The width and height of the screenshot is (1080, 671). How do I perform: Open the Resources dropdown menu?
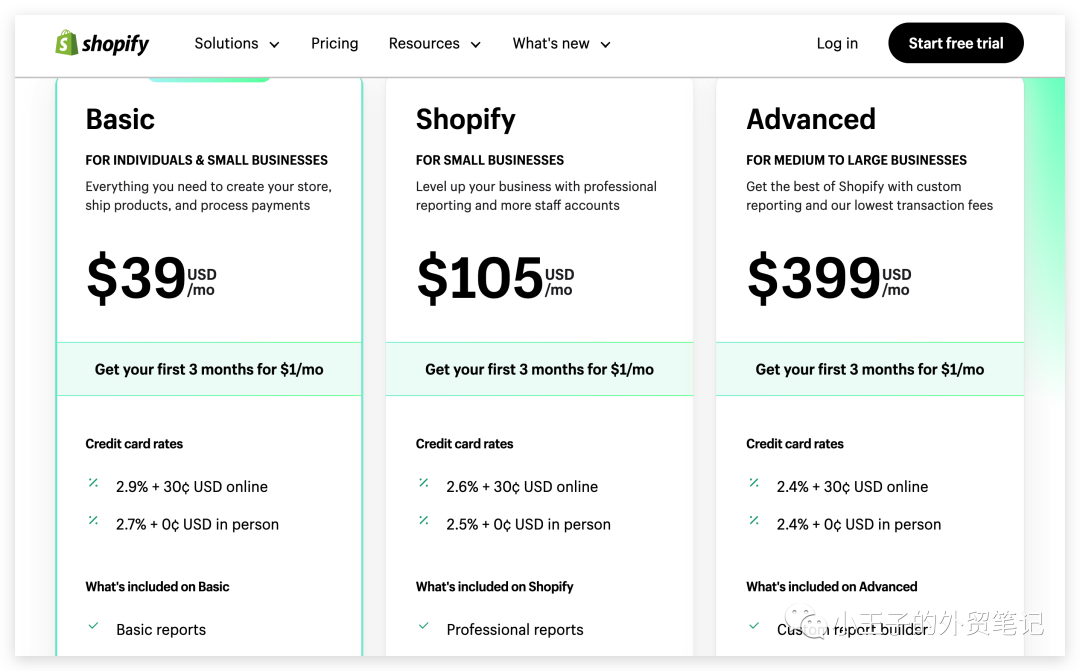coord(435,44)
